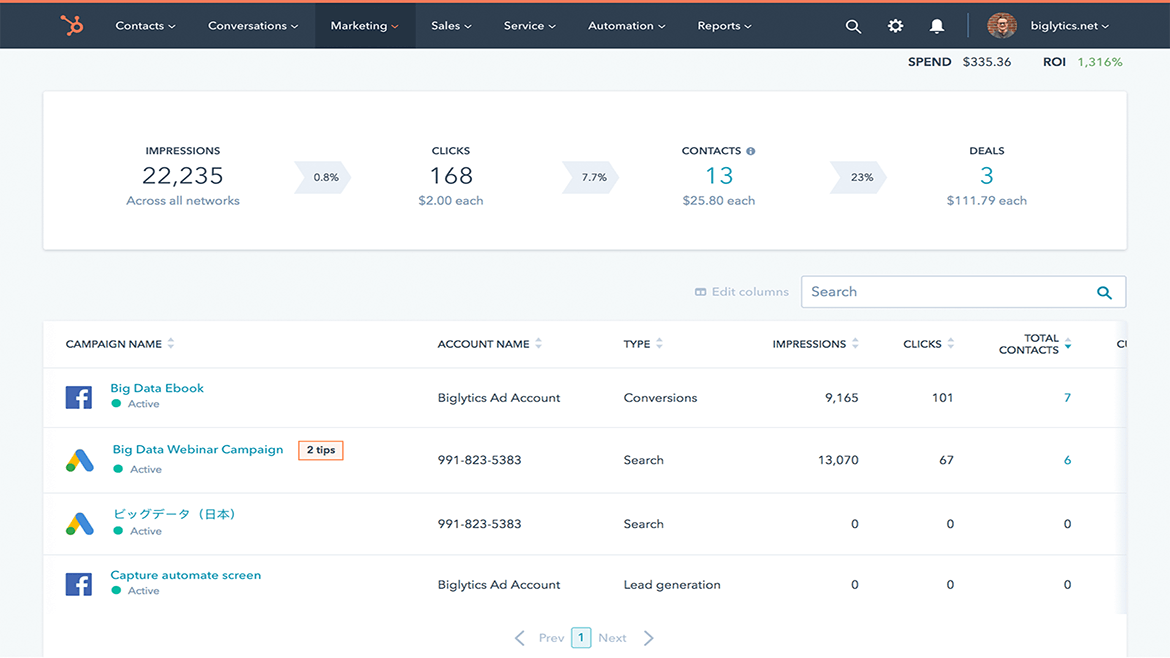
Task: Open the Marketing menu
Action: pyautogui.click(x=364, y=26)
